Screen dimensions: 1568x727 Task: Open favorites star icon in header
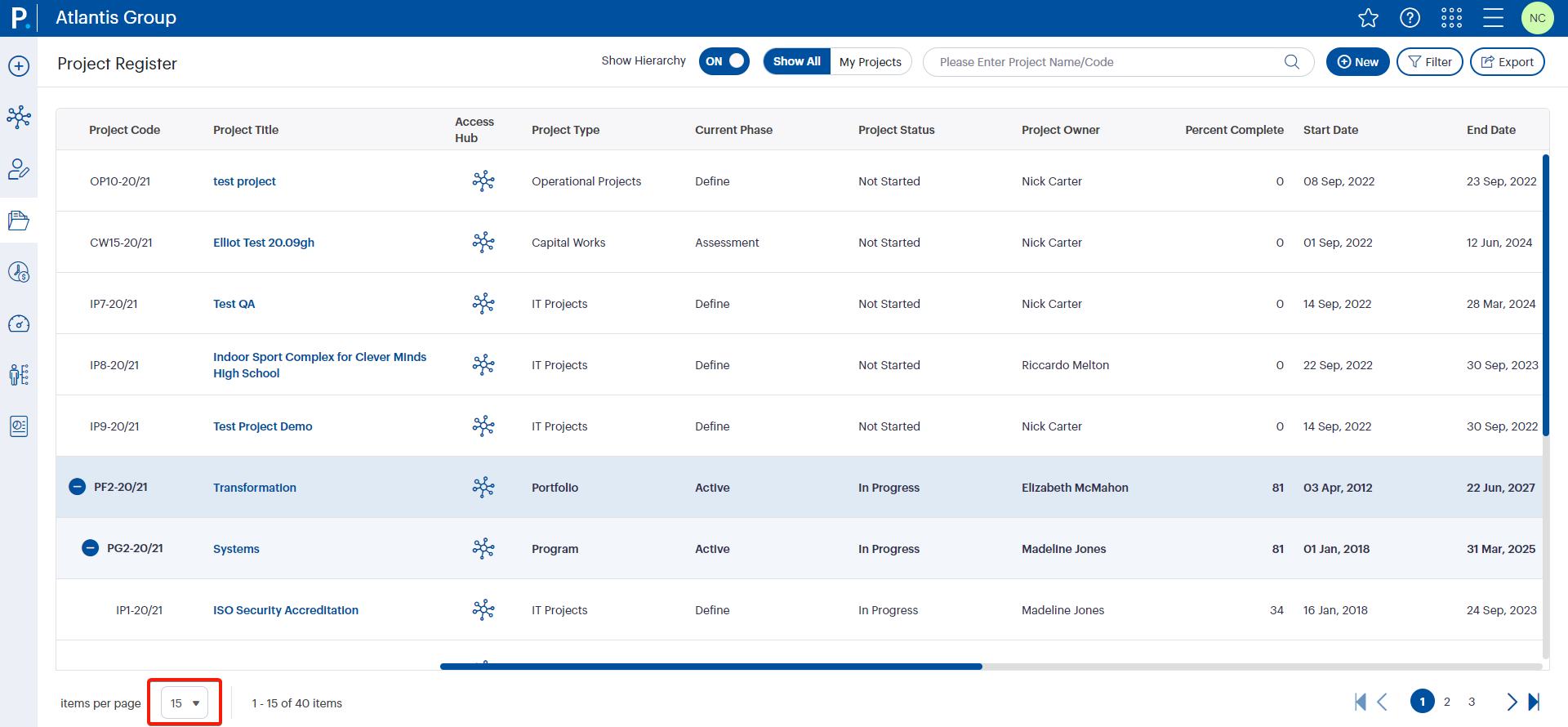point(1369,18)
